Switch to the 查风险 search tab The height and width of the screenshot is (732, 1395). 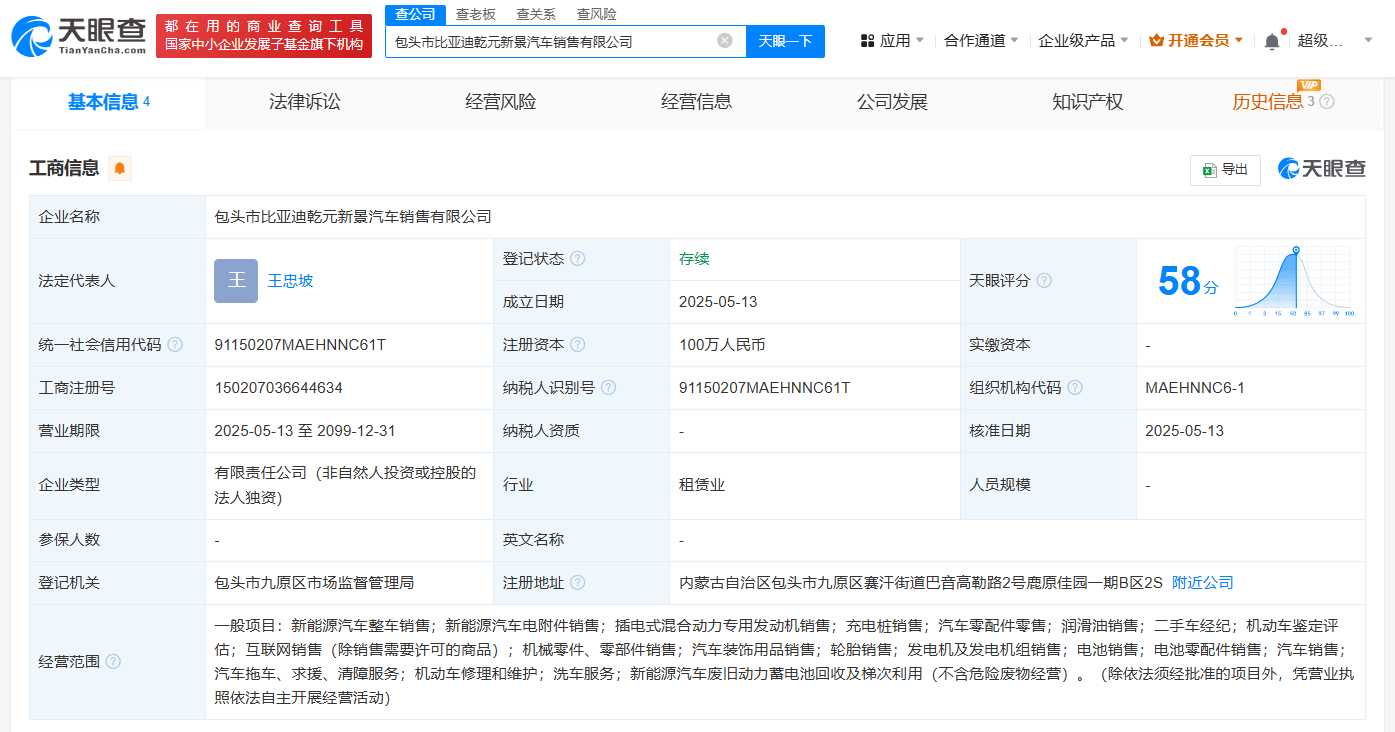[x=597, y=14]
